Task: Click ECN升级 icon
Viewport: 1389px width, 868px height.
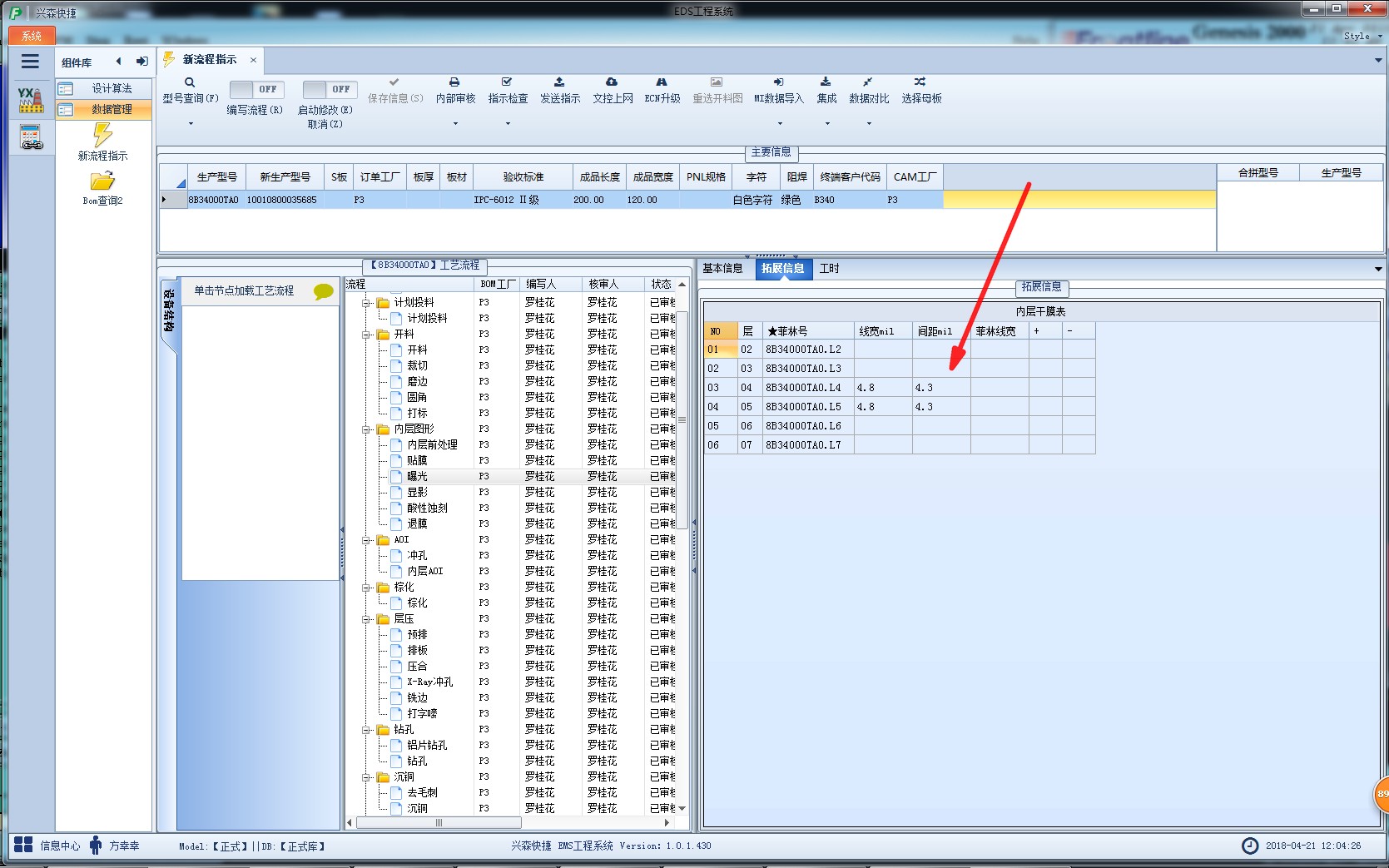Action: [x=662, y=82]
